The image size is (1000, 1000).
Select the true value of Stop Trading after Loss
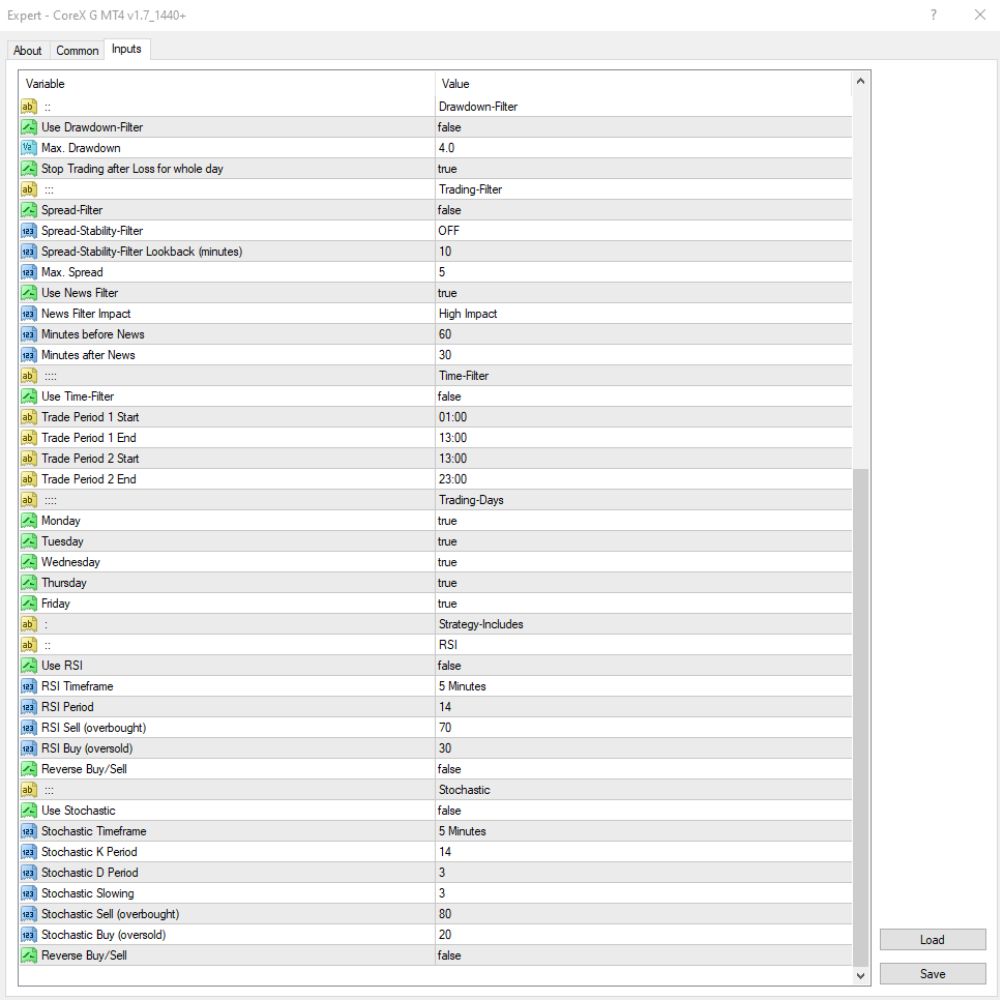pos(447,168)
